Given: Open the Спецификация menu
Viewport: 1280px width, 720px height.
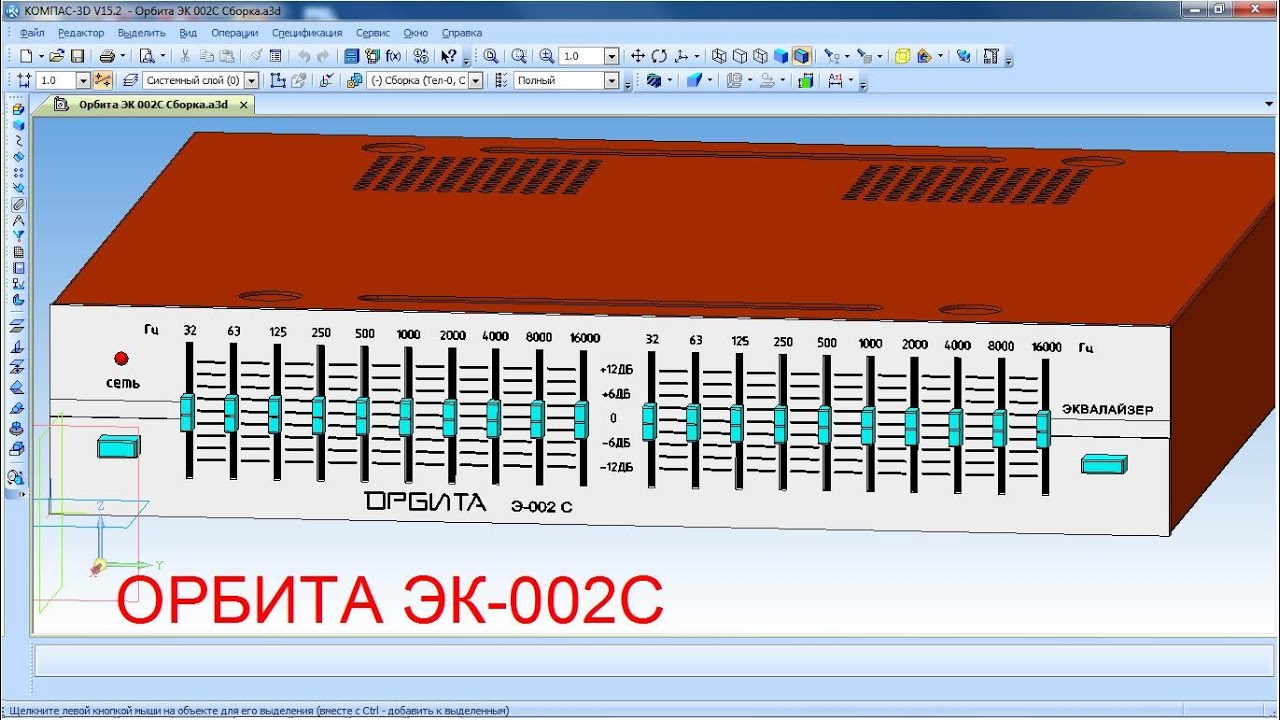Looking at the screenshot, I should click(x=307, y=33).
